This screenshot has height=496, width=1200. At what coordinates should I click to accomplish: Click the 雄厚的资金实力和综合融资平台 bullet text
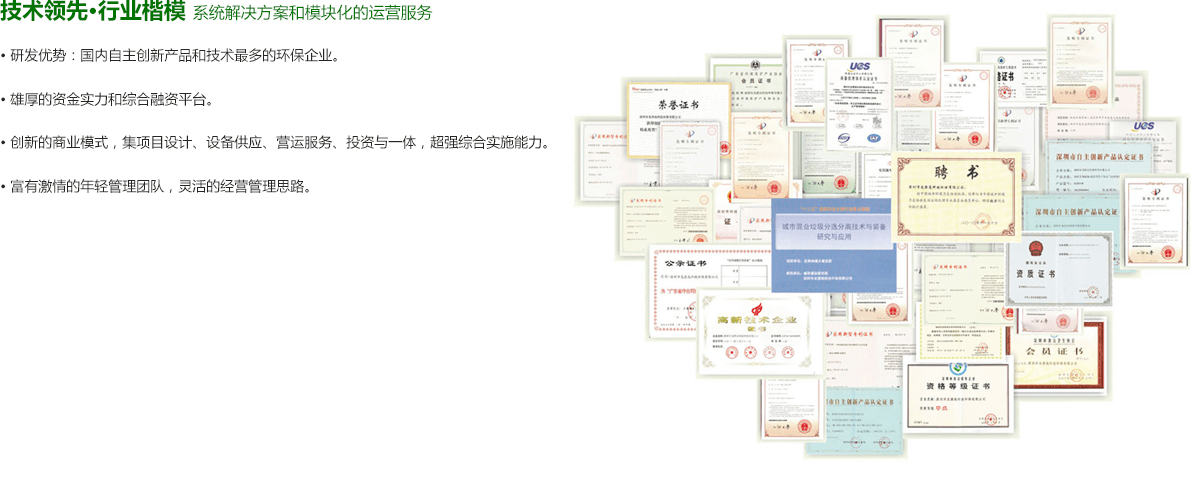point(110,99)
